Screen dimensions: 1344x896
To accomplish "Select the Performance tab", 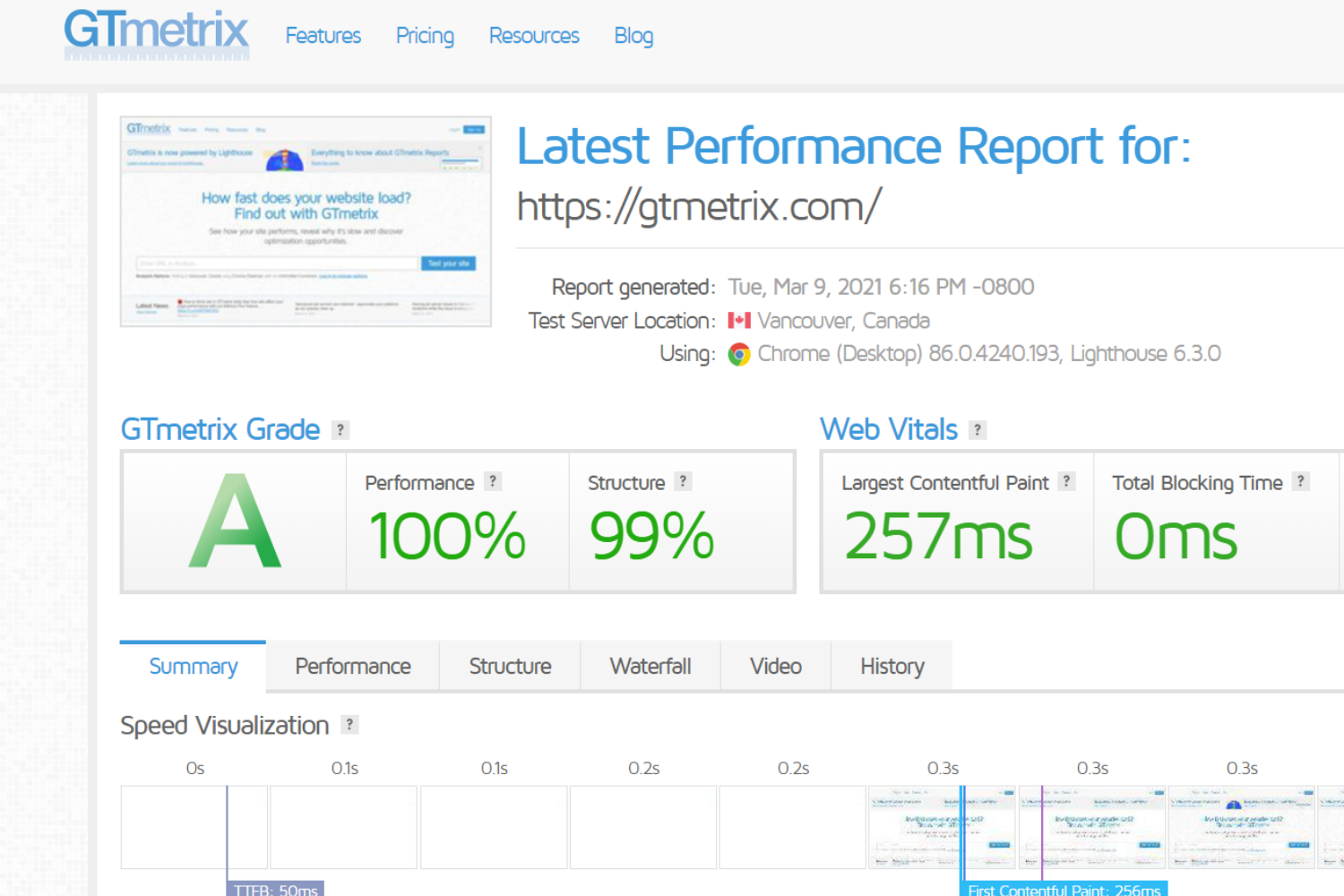I will tap(352, 666).
